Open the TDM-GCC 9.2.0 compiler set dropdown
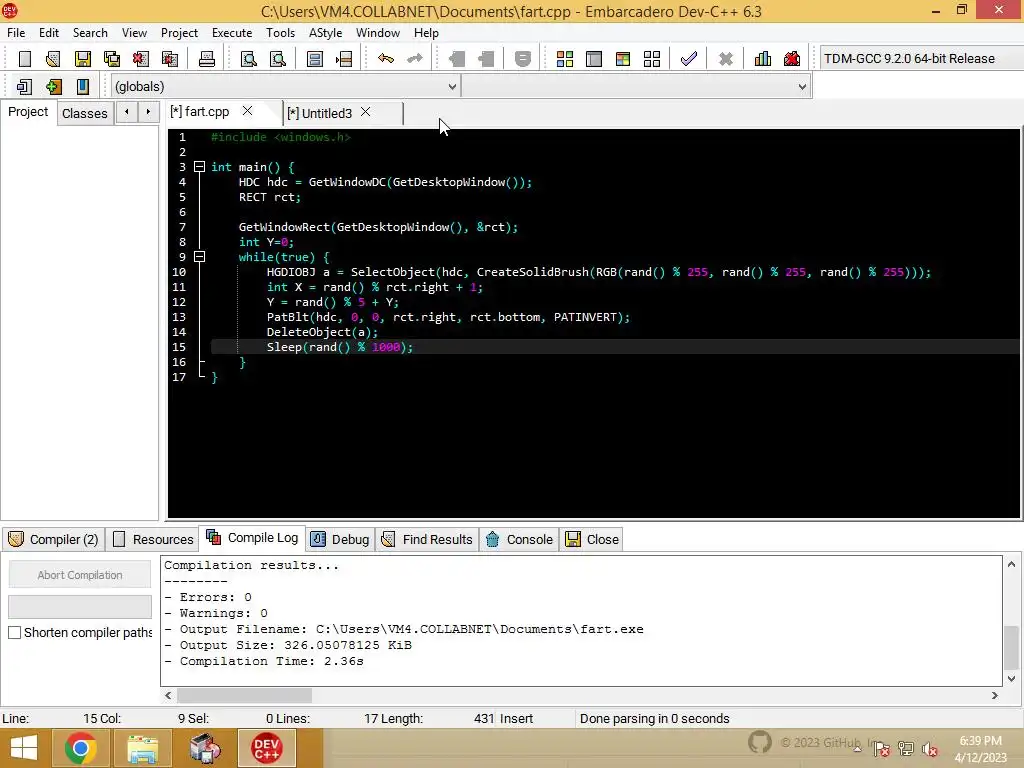1024x768 pixels. [x=921, y=59]
